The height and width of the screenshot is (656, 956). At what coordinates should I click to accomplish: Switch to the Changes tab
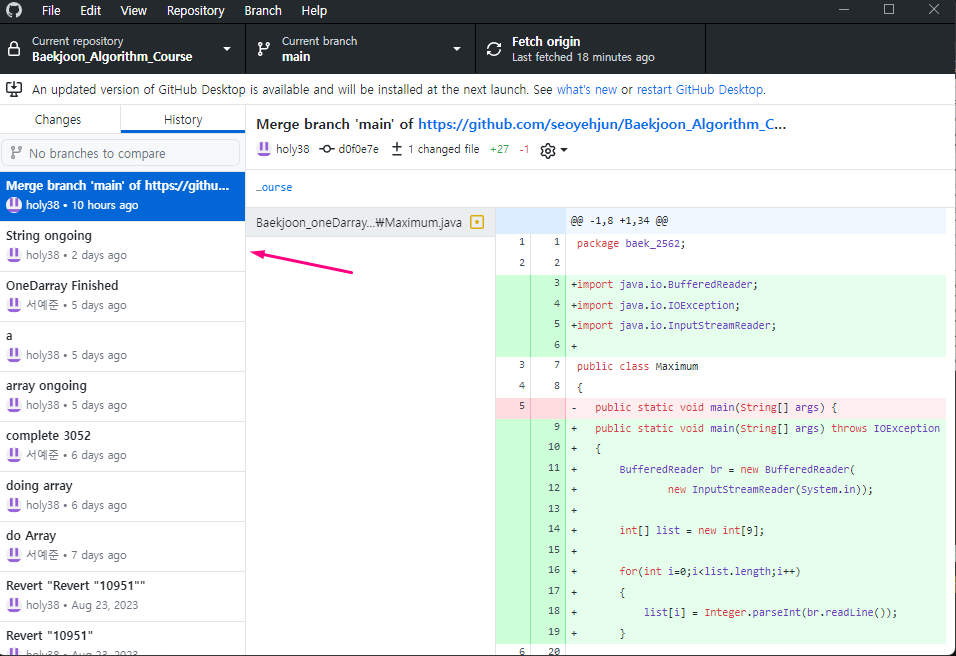pyautogui.click(x=58, y=119)
